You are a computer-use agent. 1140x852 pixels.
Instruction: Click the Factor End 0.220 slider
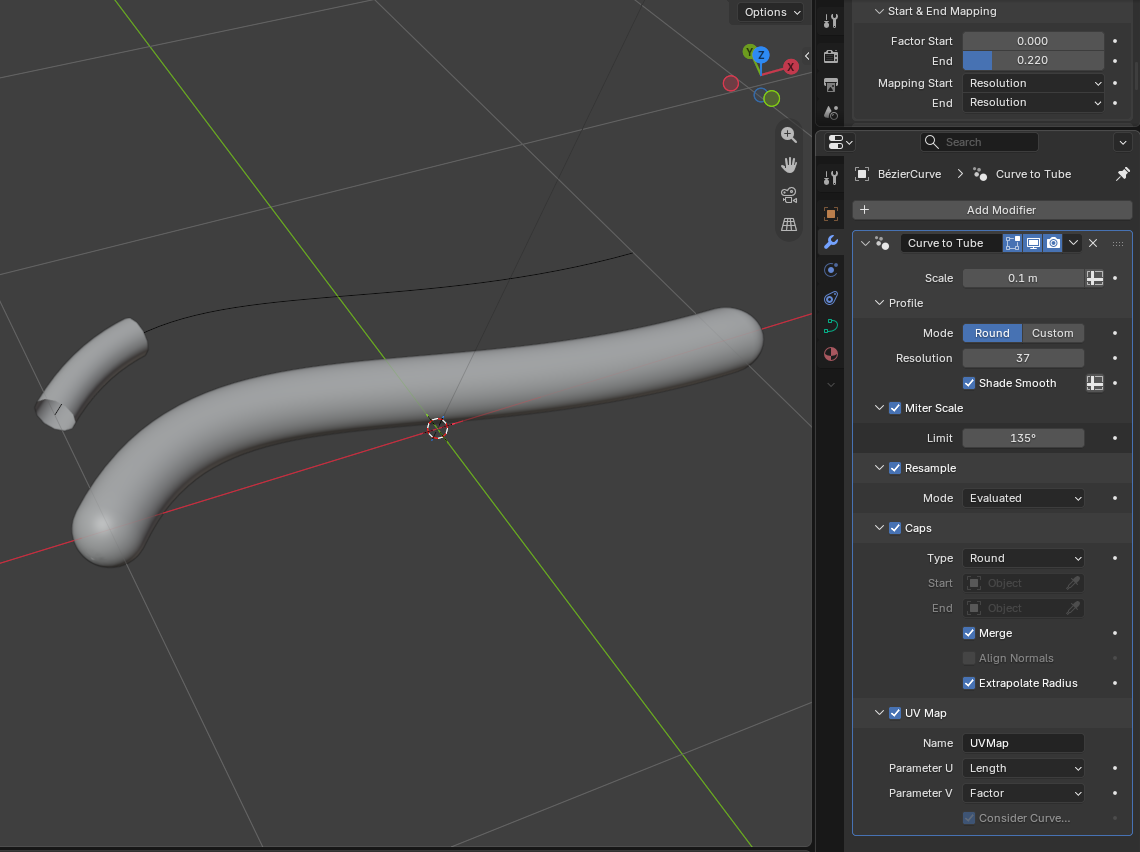point(1033,60)
